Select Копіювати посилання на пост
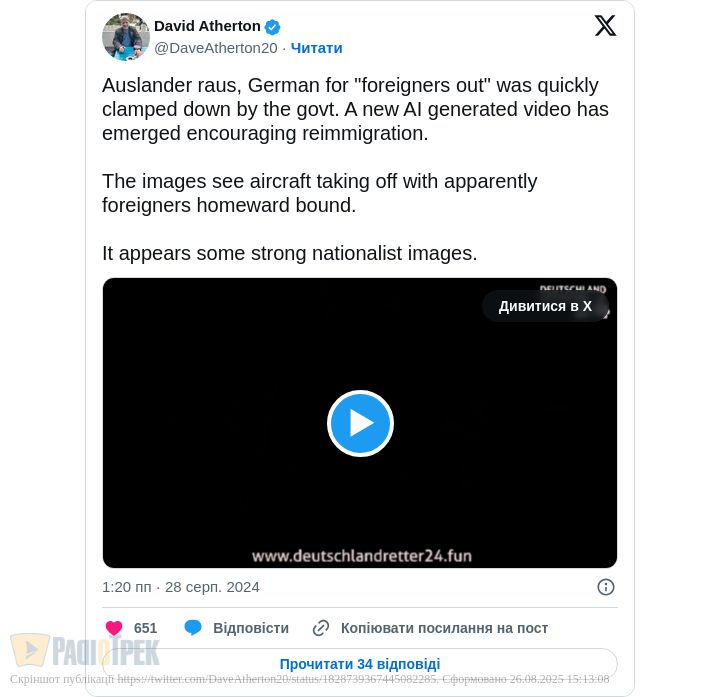The width and height of the screenshot is (720, 697). pyautogui.click(x=444, y=628)
